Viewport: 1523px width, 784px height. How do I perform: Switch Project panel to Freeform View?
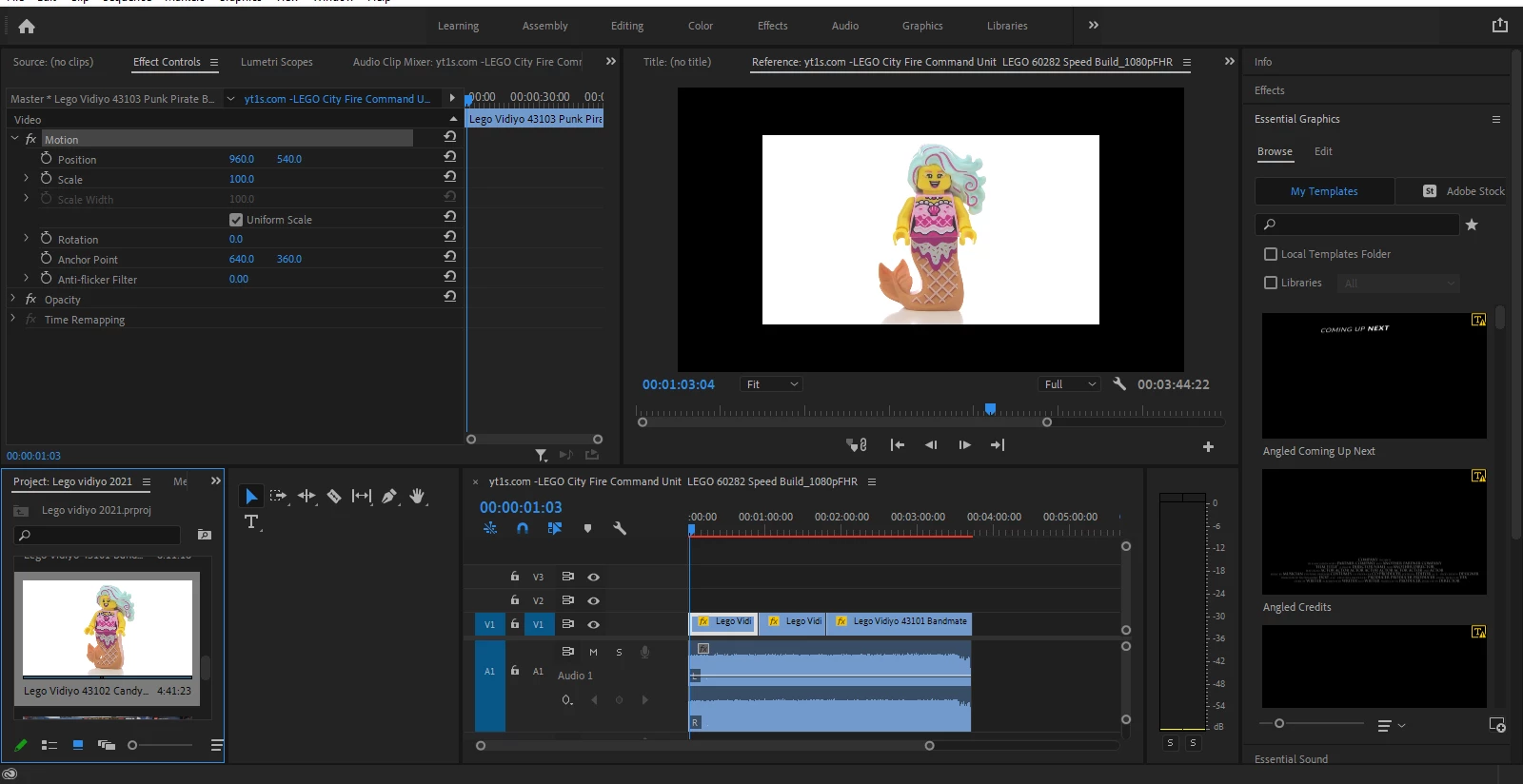106,745
